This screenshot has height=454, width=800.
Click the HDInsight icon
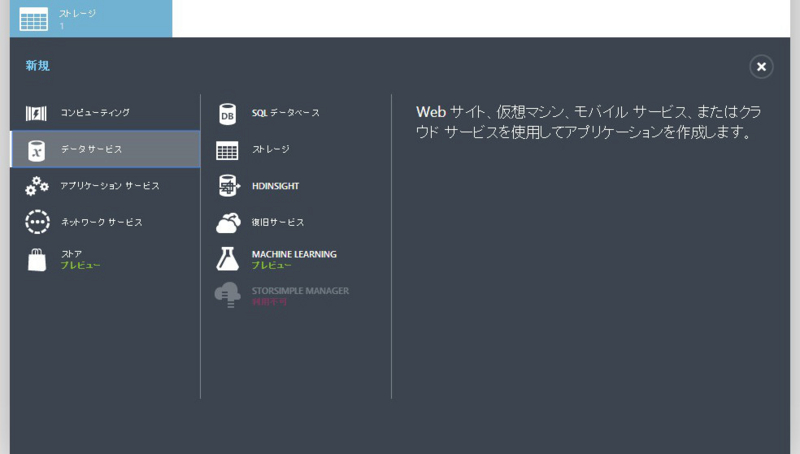229,186
